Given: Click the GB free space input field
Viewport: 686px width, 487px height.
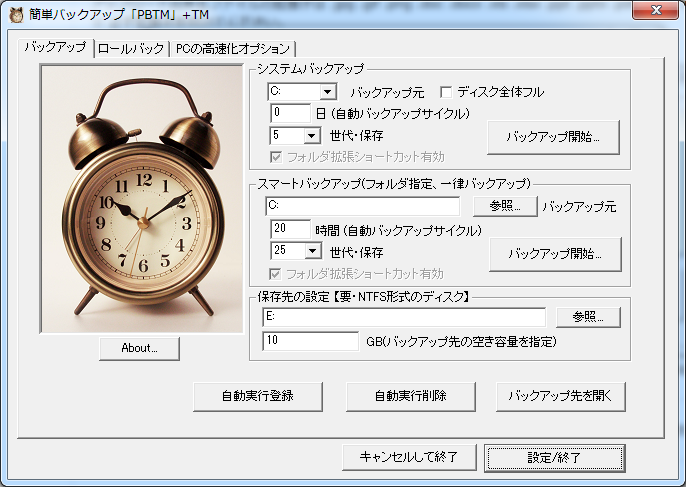Looking at the screenshot, I should (x=310, y=342).
